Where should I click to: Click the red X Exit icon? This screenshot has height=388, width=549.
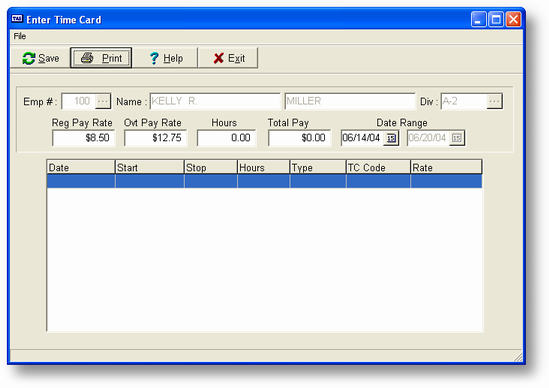pos(218,58)
